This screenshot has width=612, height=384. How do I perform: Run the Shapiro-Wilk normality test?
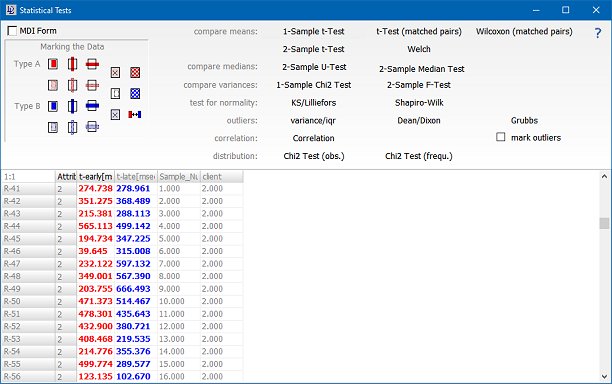[419, 103]
